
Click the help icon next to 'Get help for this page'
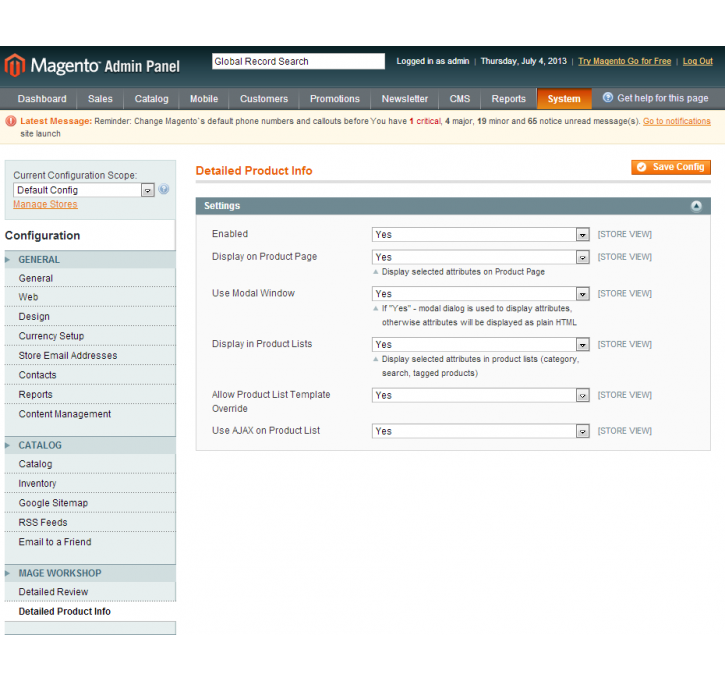pyautogui.click(x=608, y=98)
